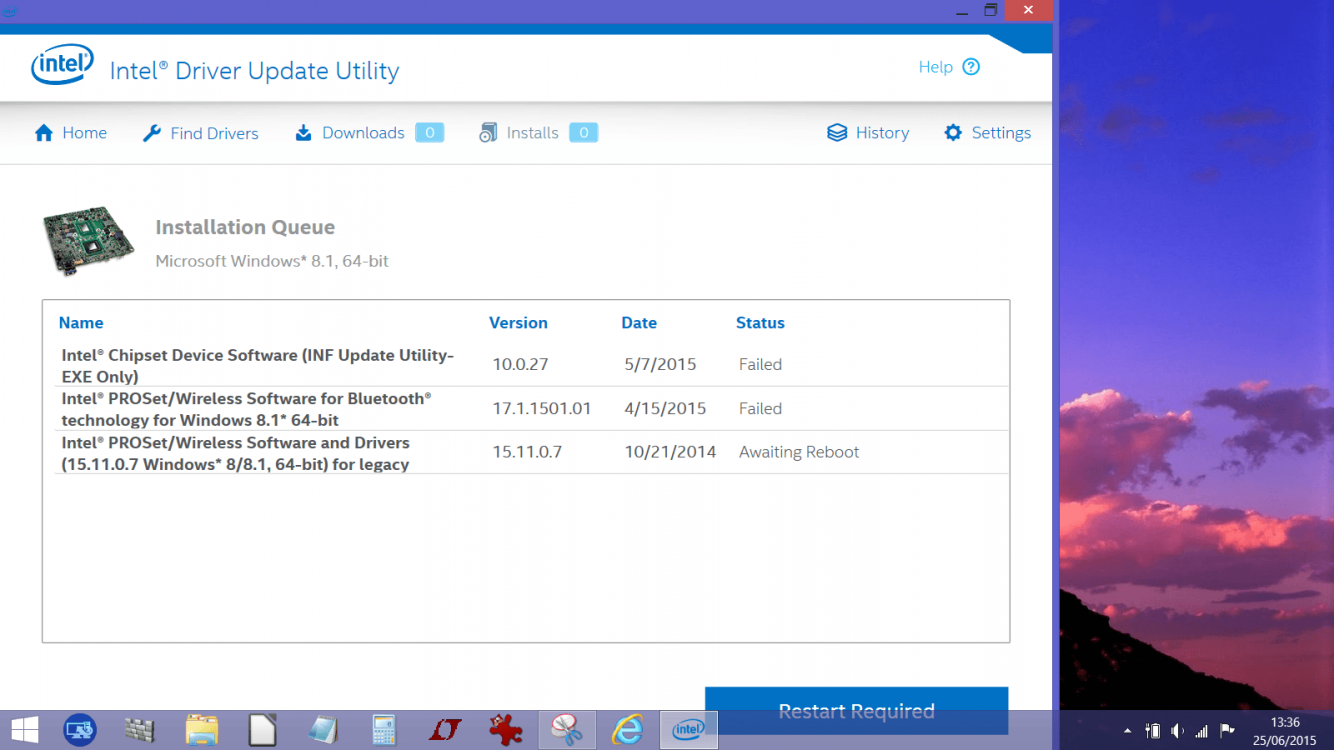The height and width of the screenshot is (750, 1334).
Task: Open the Snipping Tool taskbar icon
Action: [567, 730]
